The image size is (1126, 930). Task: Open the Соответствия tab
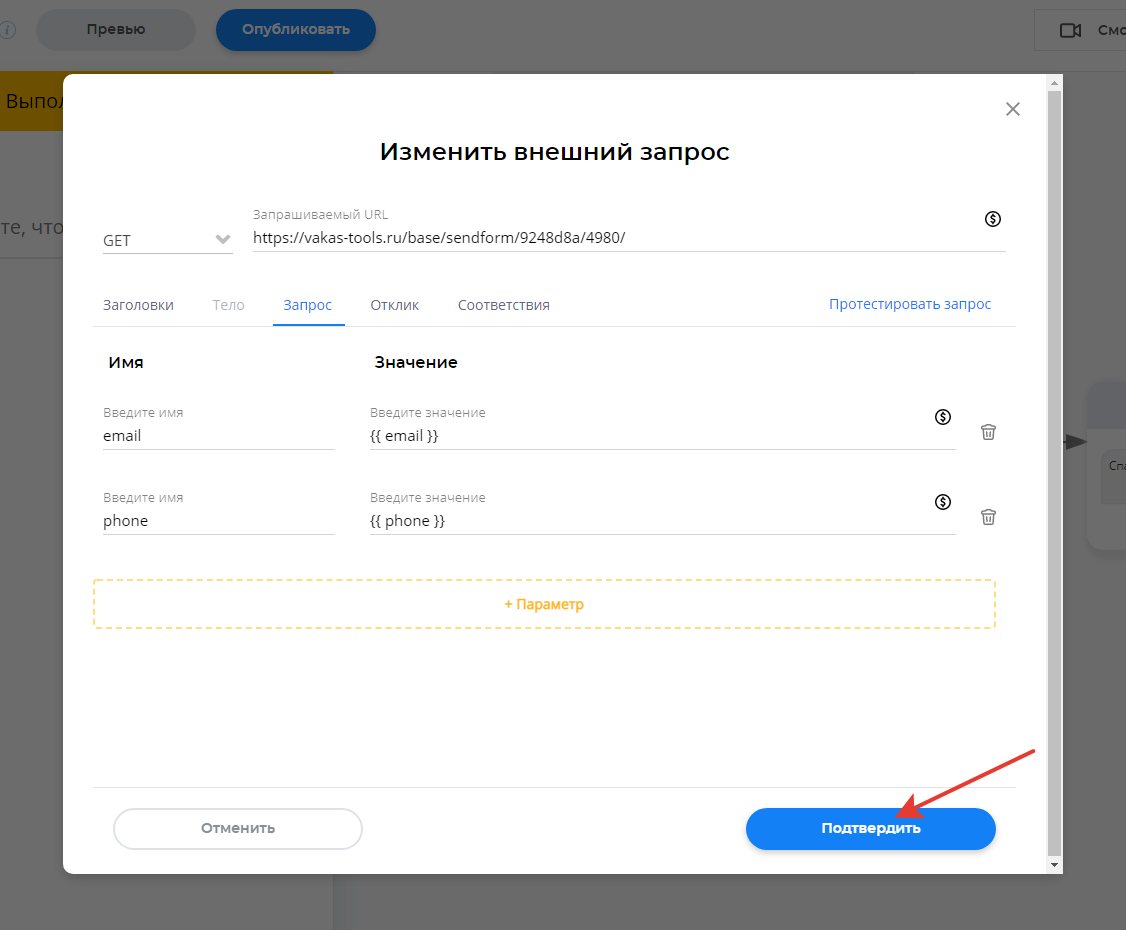click(x=503, y=305)
